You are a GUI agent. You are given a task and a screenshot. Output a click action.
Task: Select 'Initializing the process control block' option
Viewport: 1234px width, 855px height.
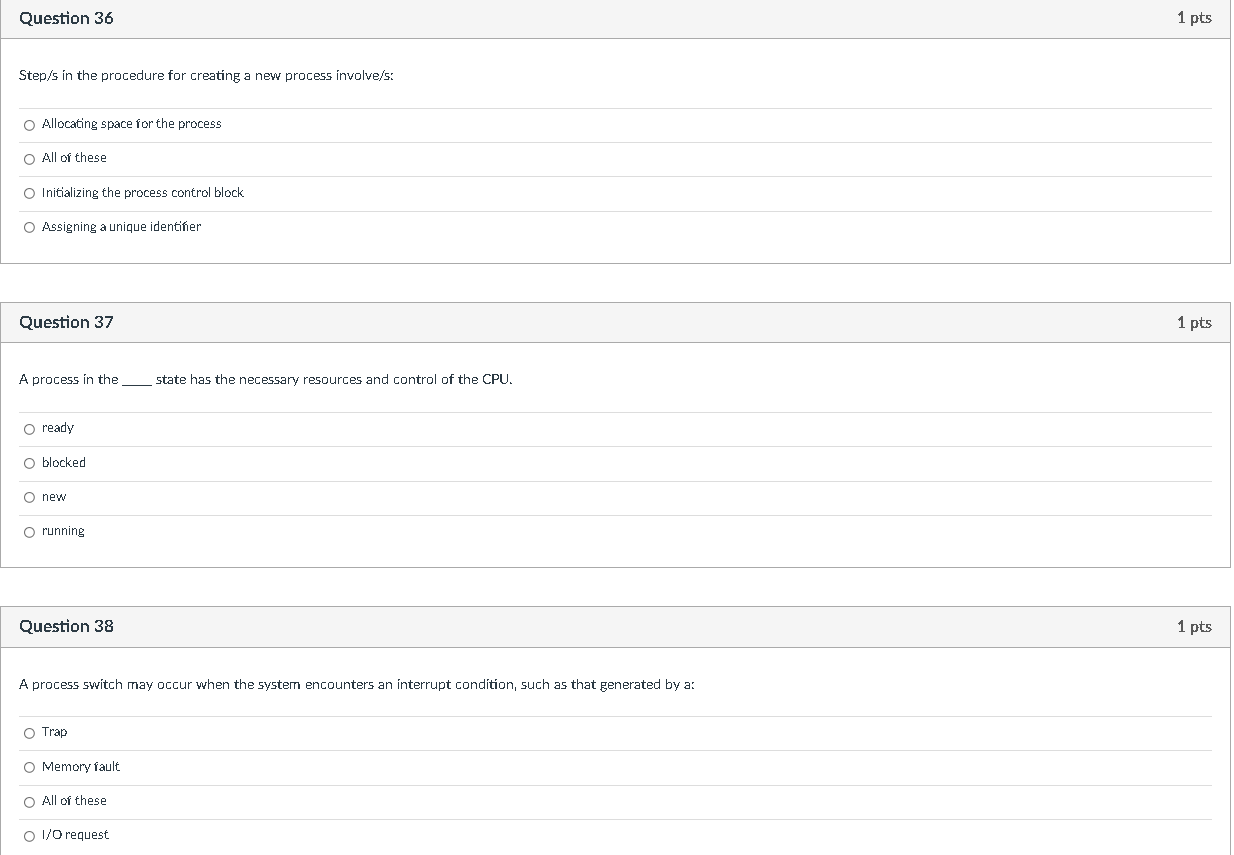click(x=30, y=193)
